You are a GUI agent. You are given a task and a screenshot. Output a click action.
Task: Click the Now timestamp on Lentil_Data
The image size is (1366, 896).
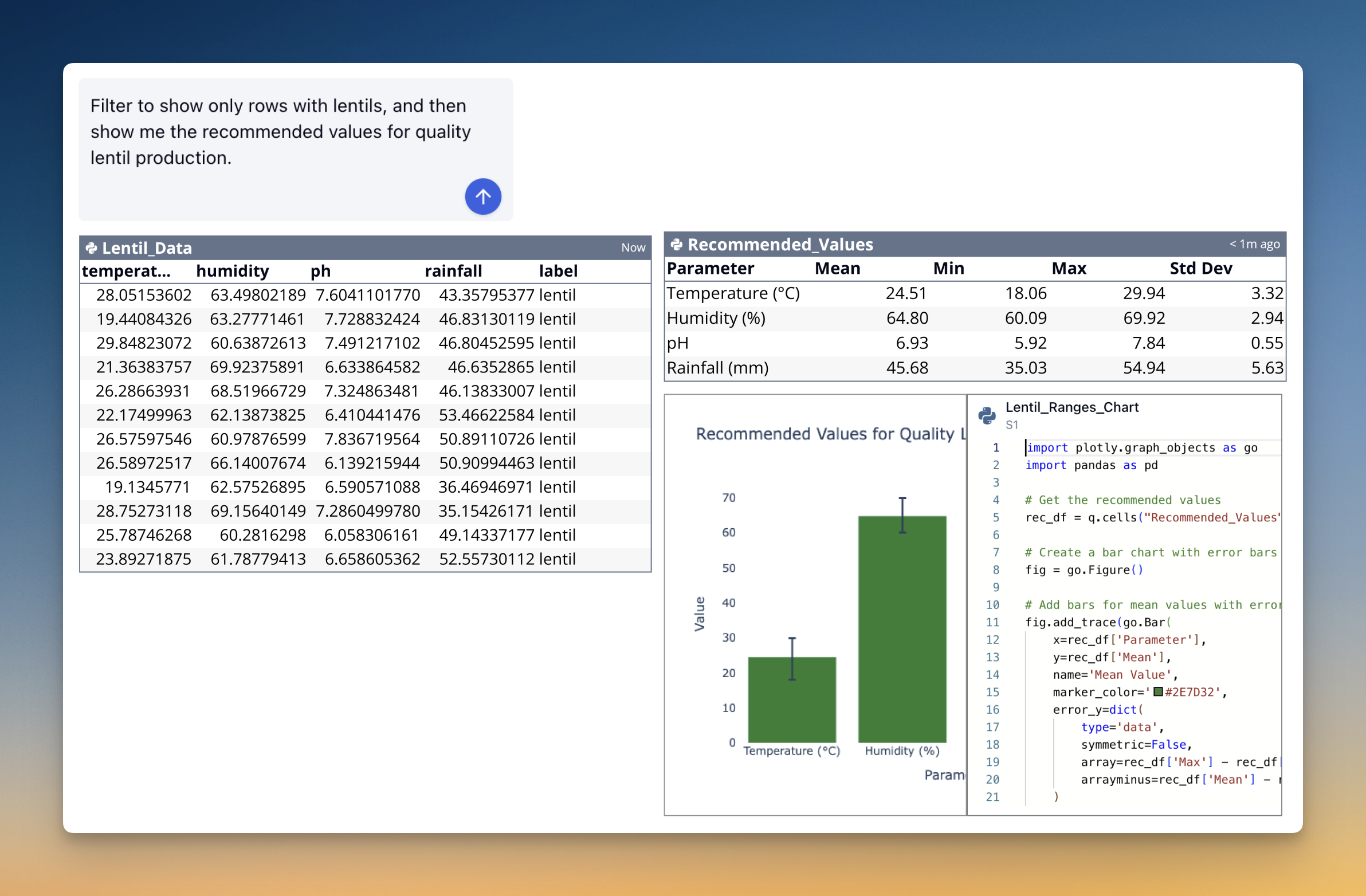point(633,247)
